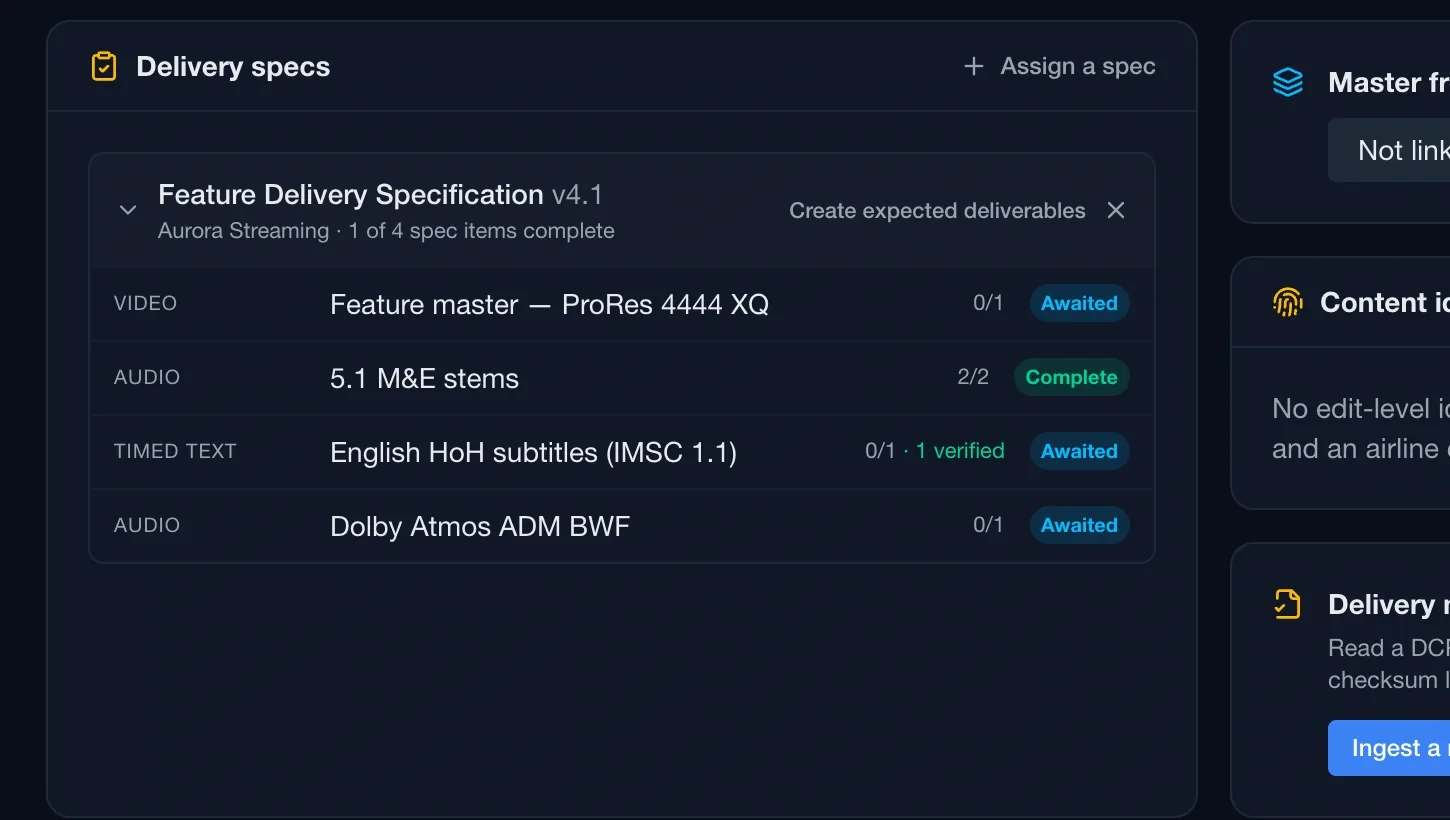Click the Aurora Streaming spec progress subtitle
Viewport: 1450px width, 820px height.
pyautogui.click(x=386, y=231)
